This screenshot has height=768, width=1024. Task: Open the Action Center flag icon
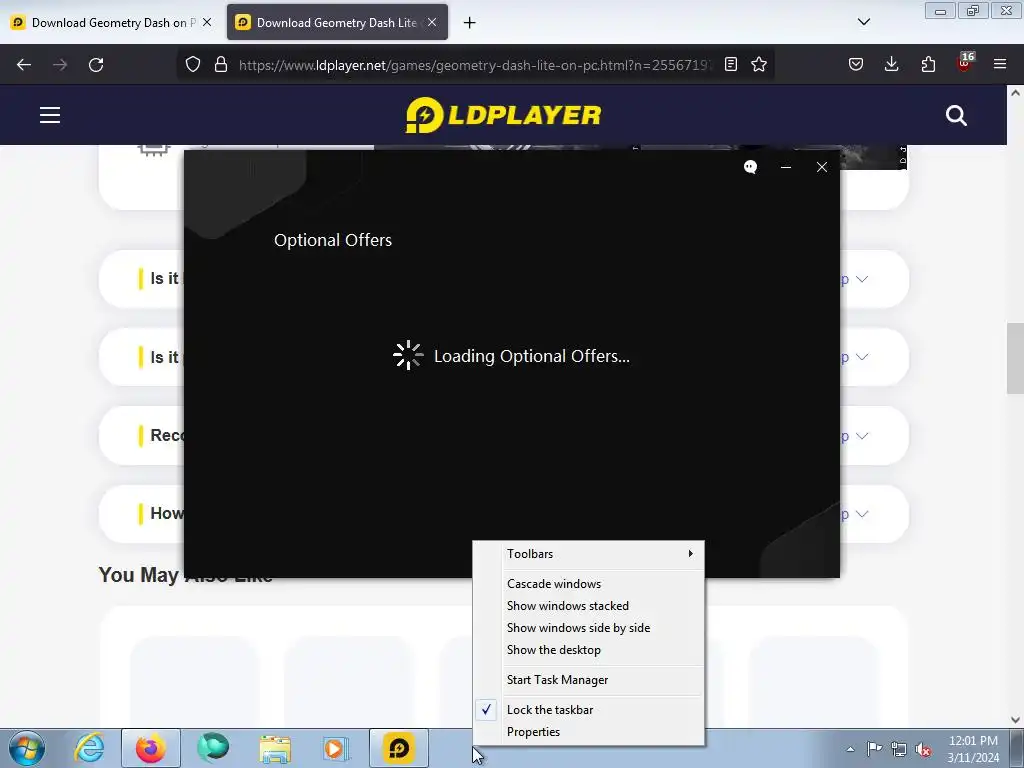pos(874,749)
